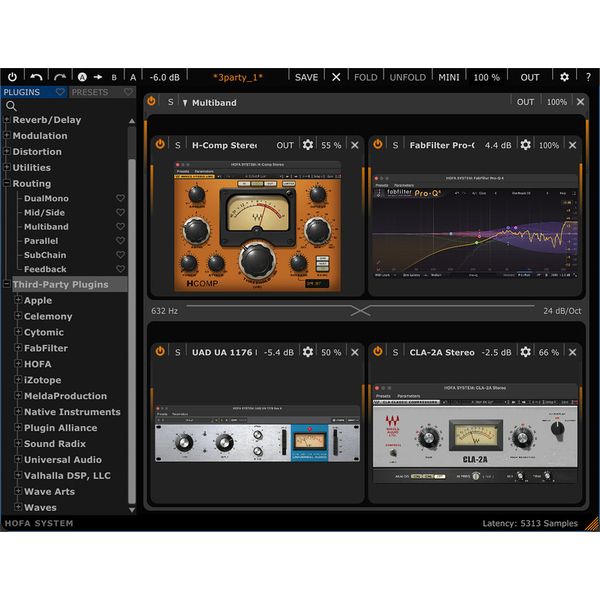
Task: Click the search magnifier icon
Action: [x=11, y=106]
